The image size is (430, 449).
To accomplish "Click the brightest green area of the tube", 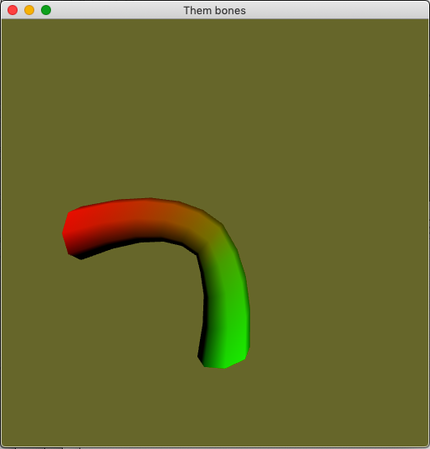I will 237,350.
